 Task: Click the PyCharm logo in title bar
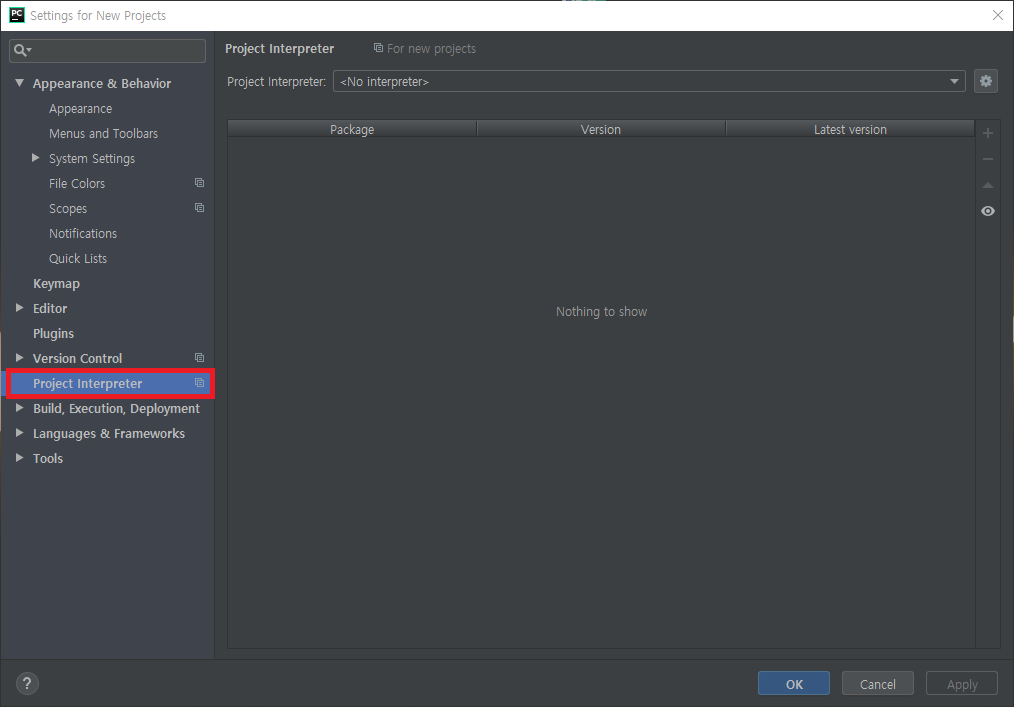[17, 15]
